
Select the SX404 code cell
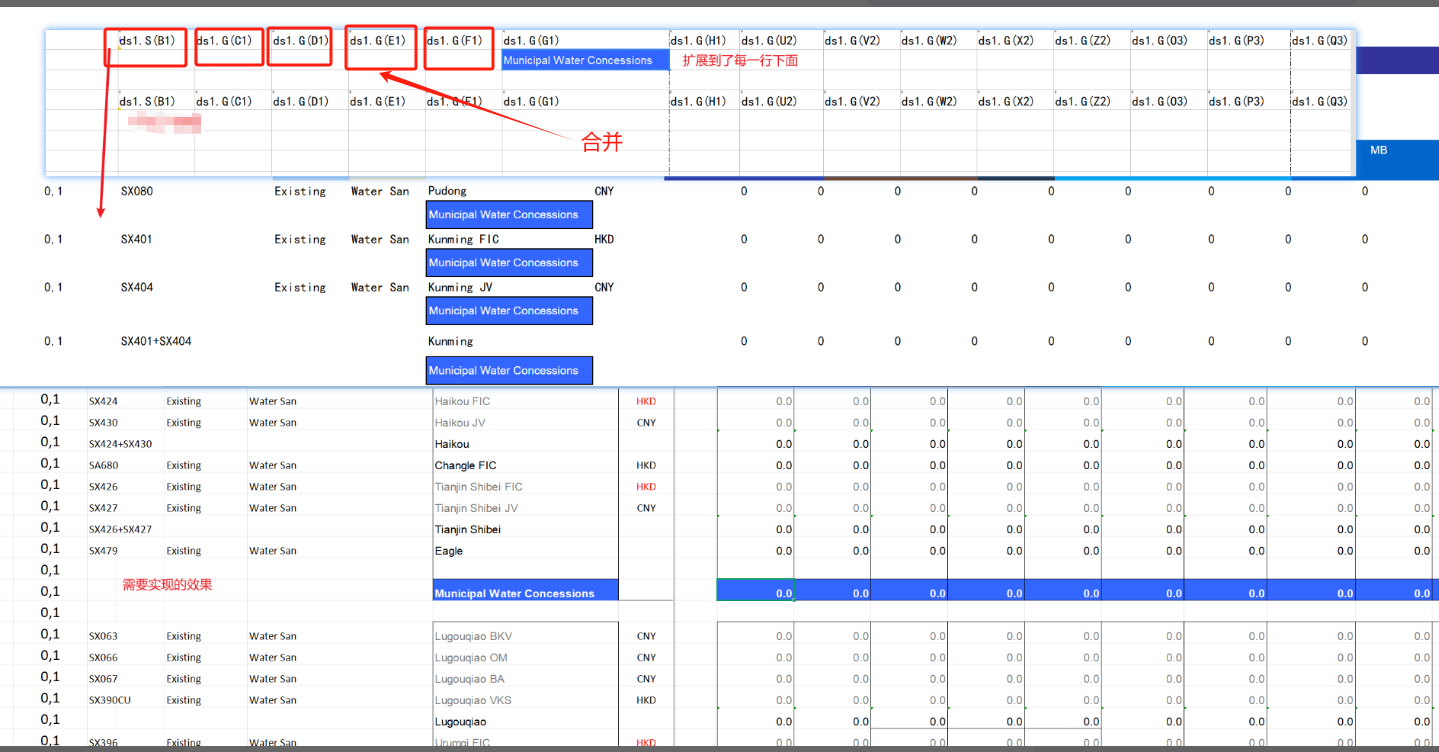coord(137,287)
